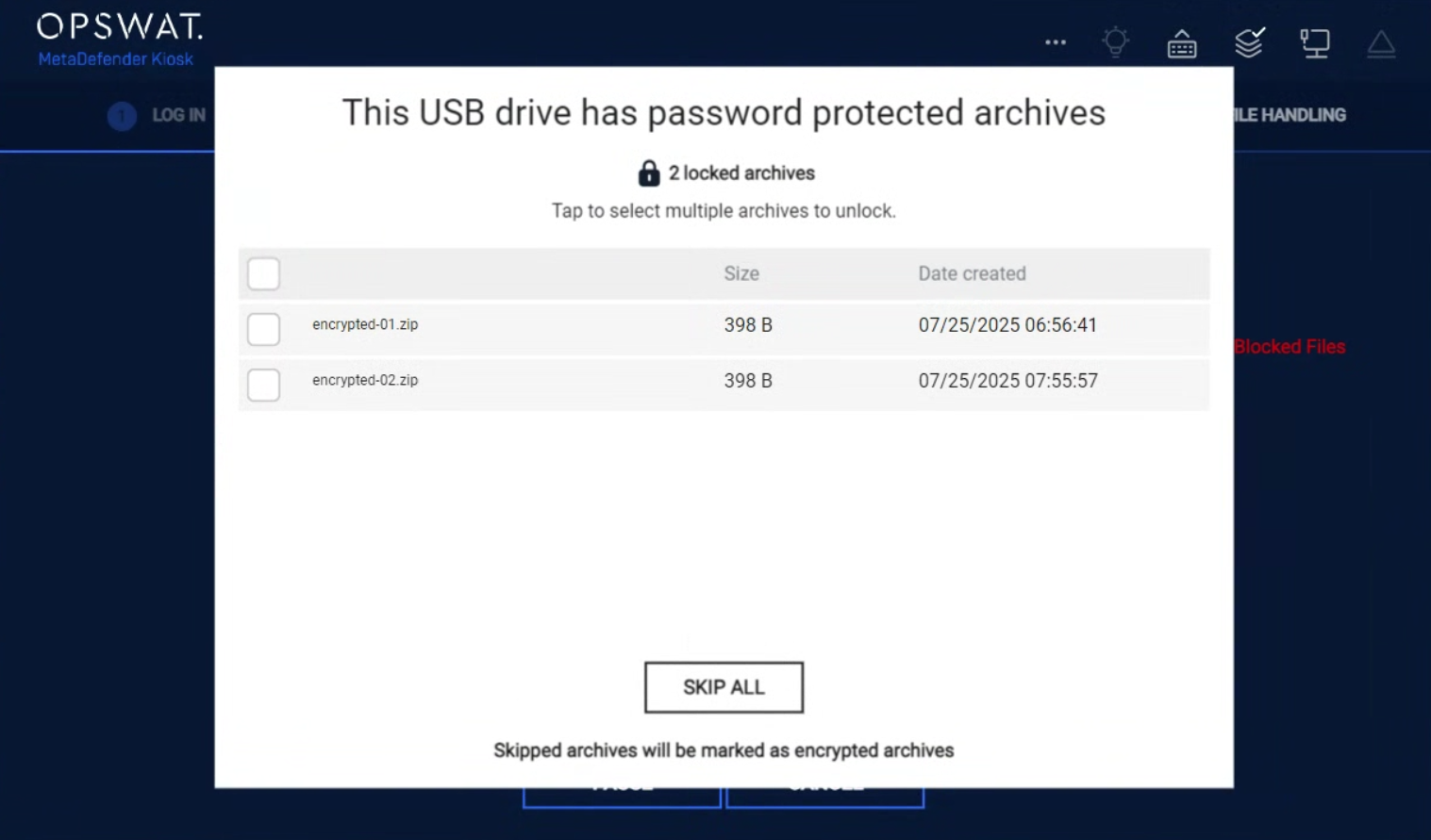Click the light bulb icon in header
Viewport: 1431px width, 840px height.
tap(1116, 42)
